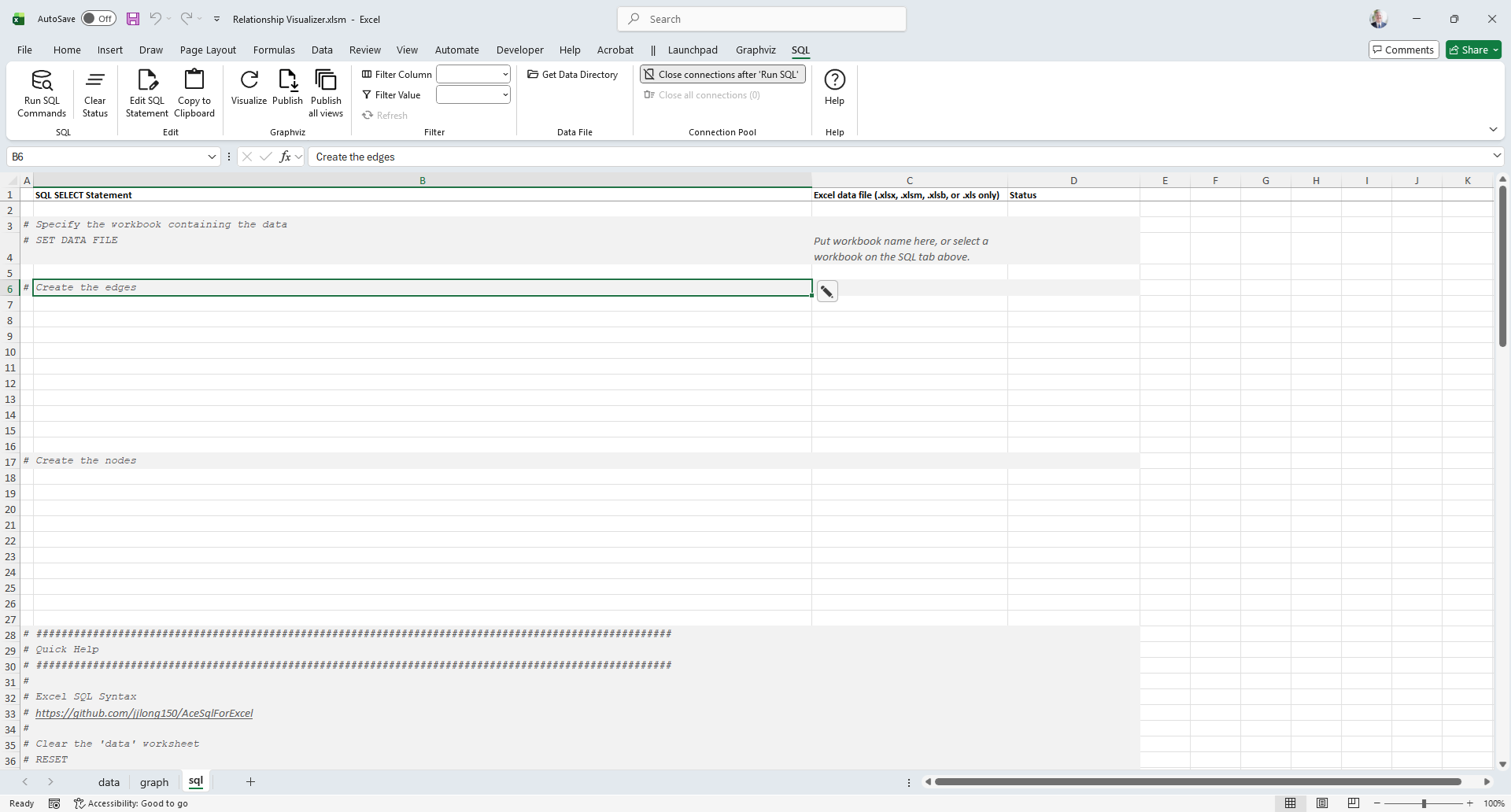This screenshot has width=1511, height=812.
Task: Click the Search box in title bar
Action: pyautogui.click(x=762, y=19)
